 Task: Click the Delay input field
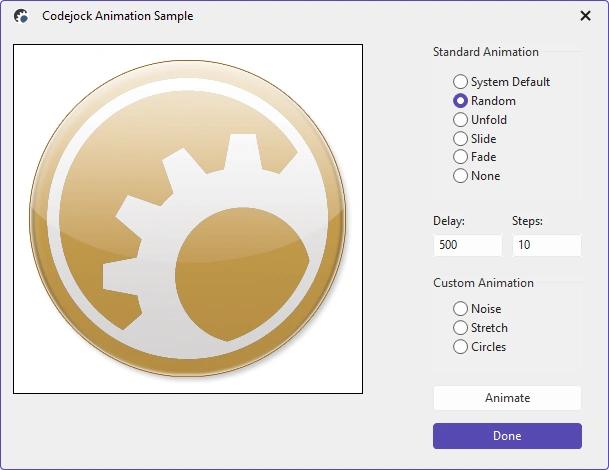(468, 245)
